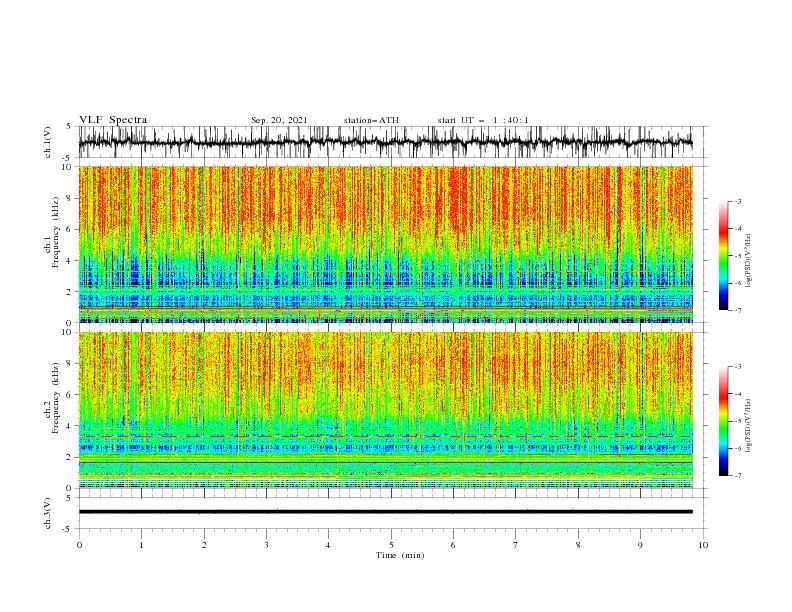Image resolution: width=792 pixels, height=612 pixels.
Task: Click the ch.2 spectrogram panel
Action: click(385, 410)
